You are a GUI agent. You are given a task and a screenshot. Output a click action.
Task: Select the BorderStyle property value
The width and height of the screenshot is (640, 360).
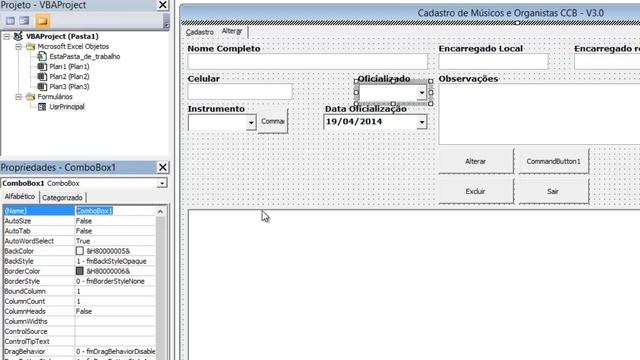coord(115,281)
